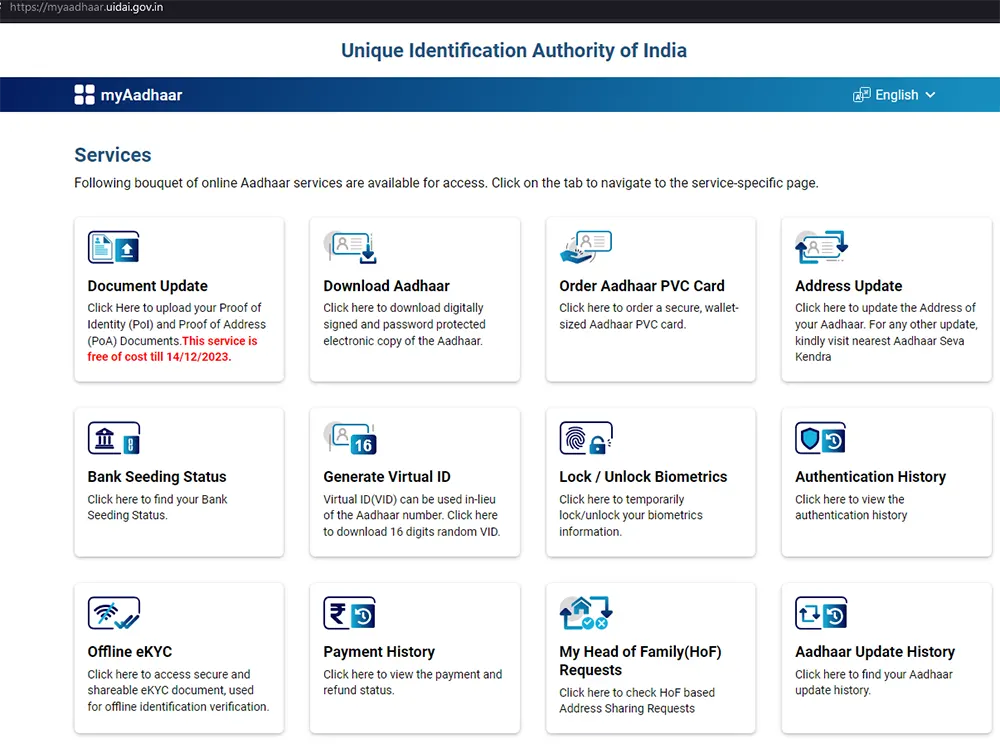Screen dimensions: 1000x744
Task: Open the Address Update service title
Action: coord(848,286)
